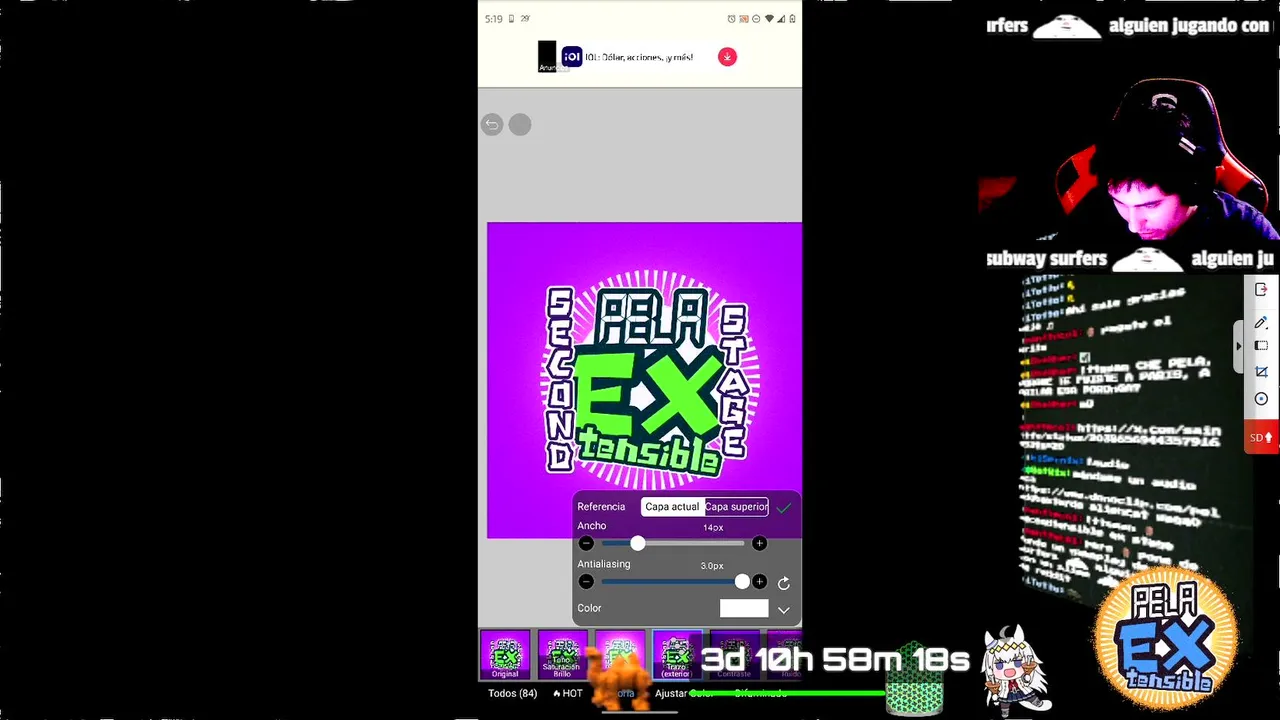Viewport: 1280px width, 720px height.
Task: Collapse side toolbar with the arrow handle
Action: [1239, 346]
